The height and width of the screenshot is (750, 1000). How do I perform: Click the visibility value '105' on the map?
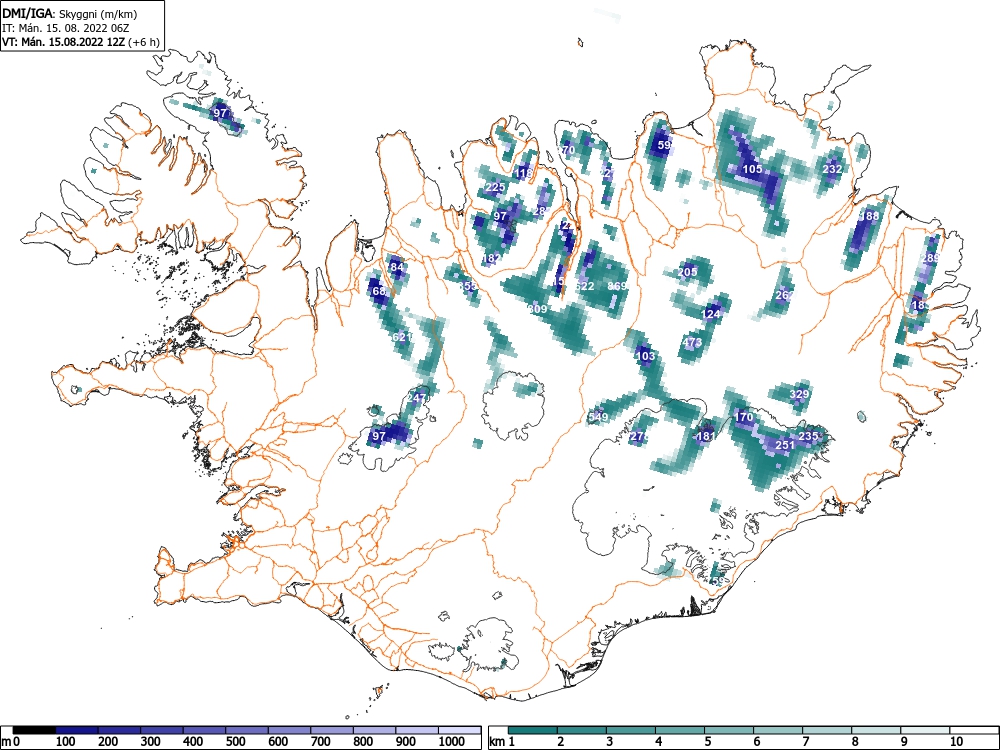pos(753,169)
